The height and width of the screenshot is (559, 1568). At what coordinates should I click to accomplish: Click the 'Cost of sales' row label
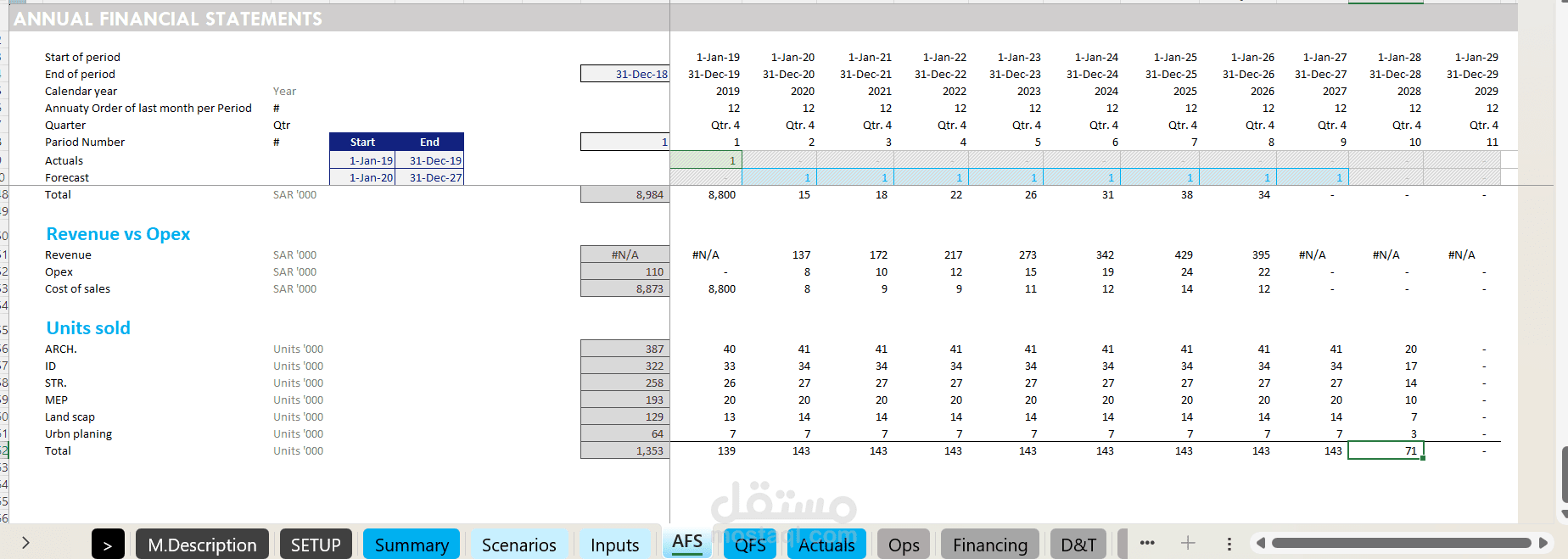[77, 288]
